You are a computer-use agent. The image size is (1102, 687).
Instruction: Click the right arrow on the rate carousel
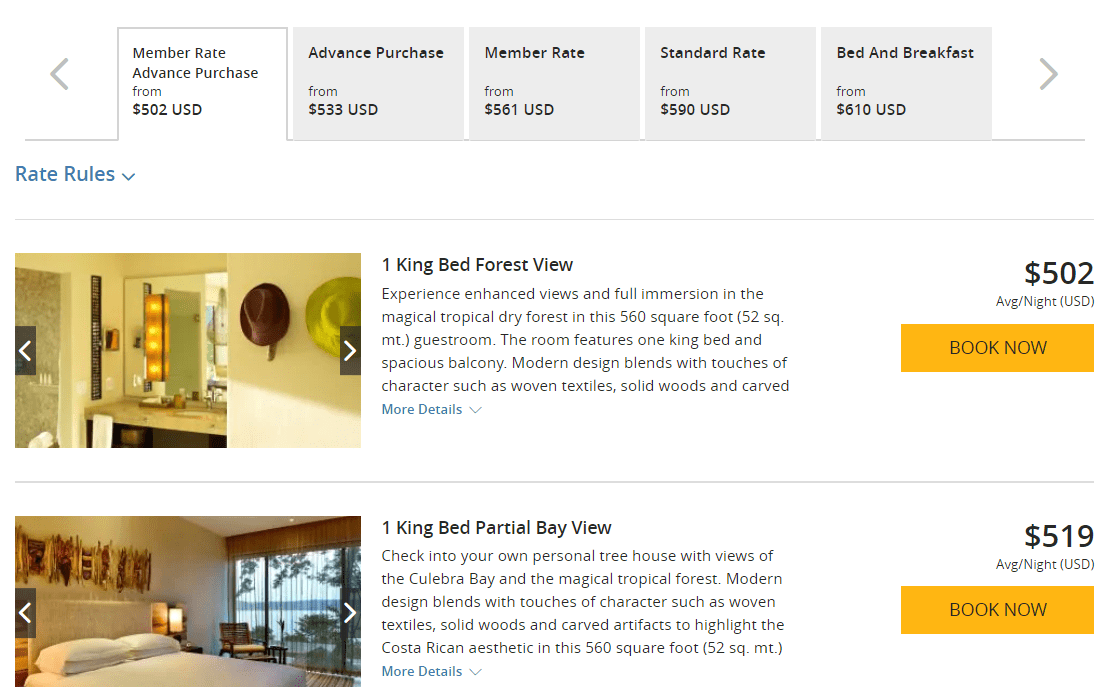pos(1047,73)
